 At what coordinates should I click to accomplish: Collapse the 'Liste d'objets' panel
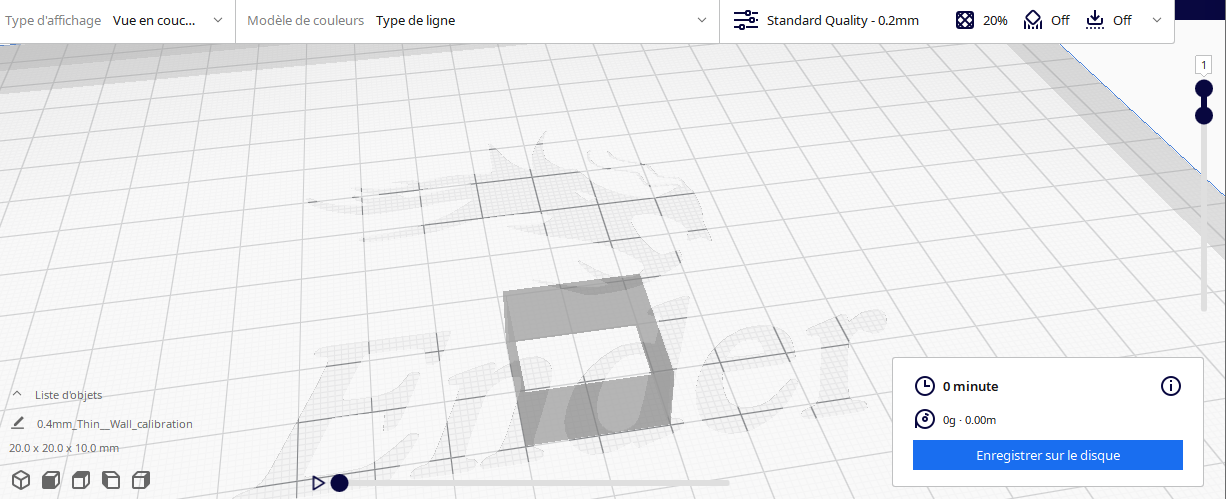(x=17, y=395)
